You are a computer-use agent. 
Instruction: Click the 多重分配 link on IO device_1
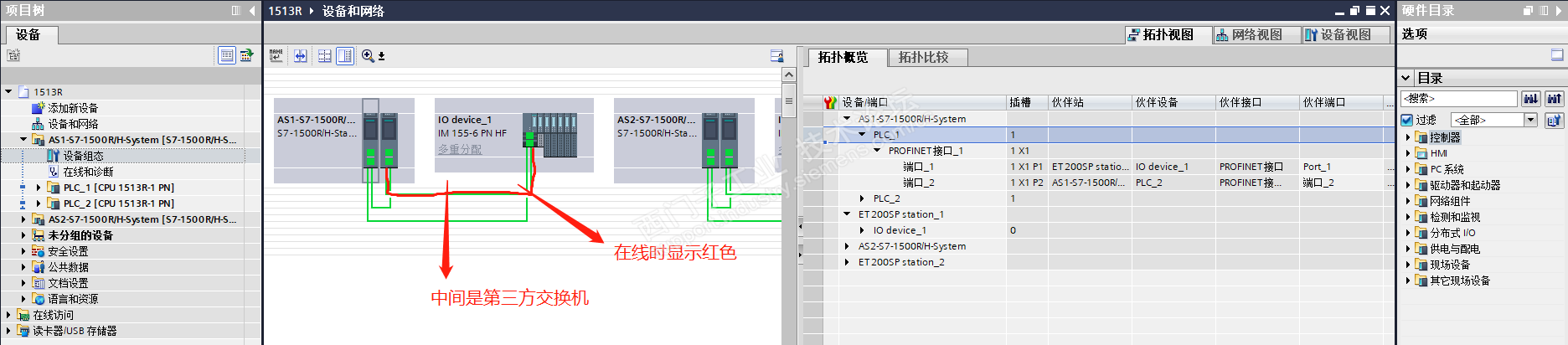coord(460,149)
